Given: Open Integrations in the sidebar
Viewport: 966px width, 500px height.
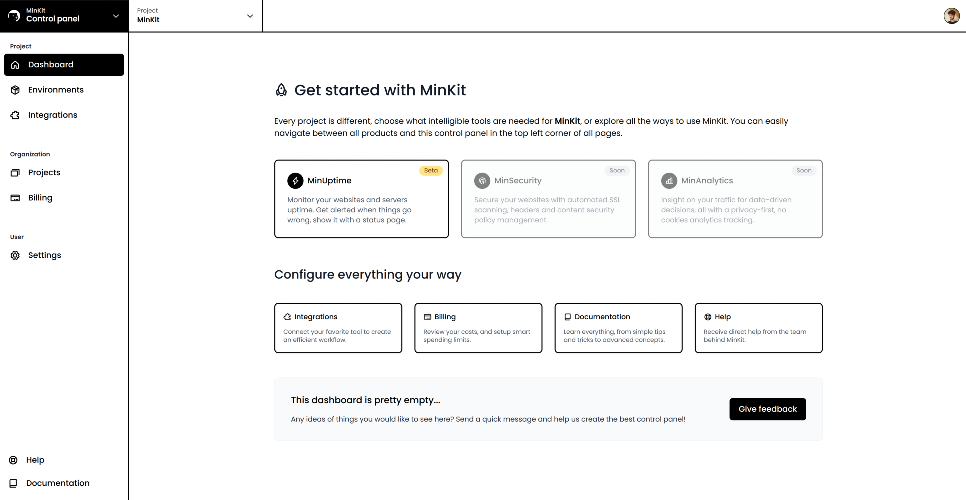Looking at the screenshot, I should click(52, 115).
